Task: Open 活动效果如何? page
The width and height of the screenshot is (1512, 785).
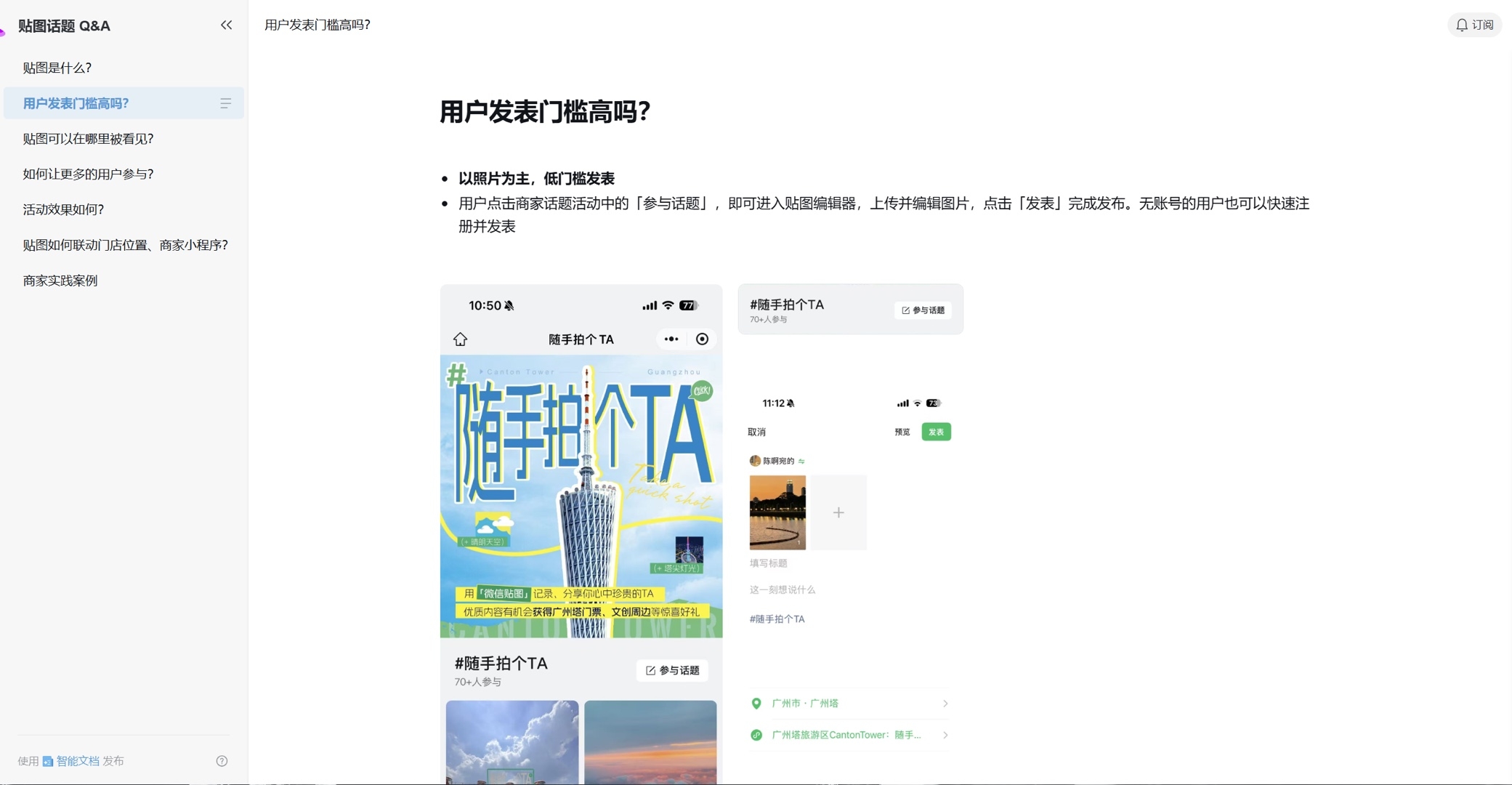Action: coord(63,209)
